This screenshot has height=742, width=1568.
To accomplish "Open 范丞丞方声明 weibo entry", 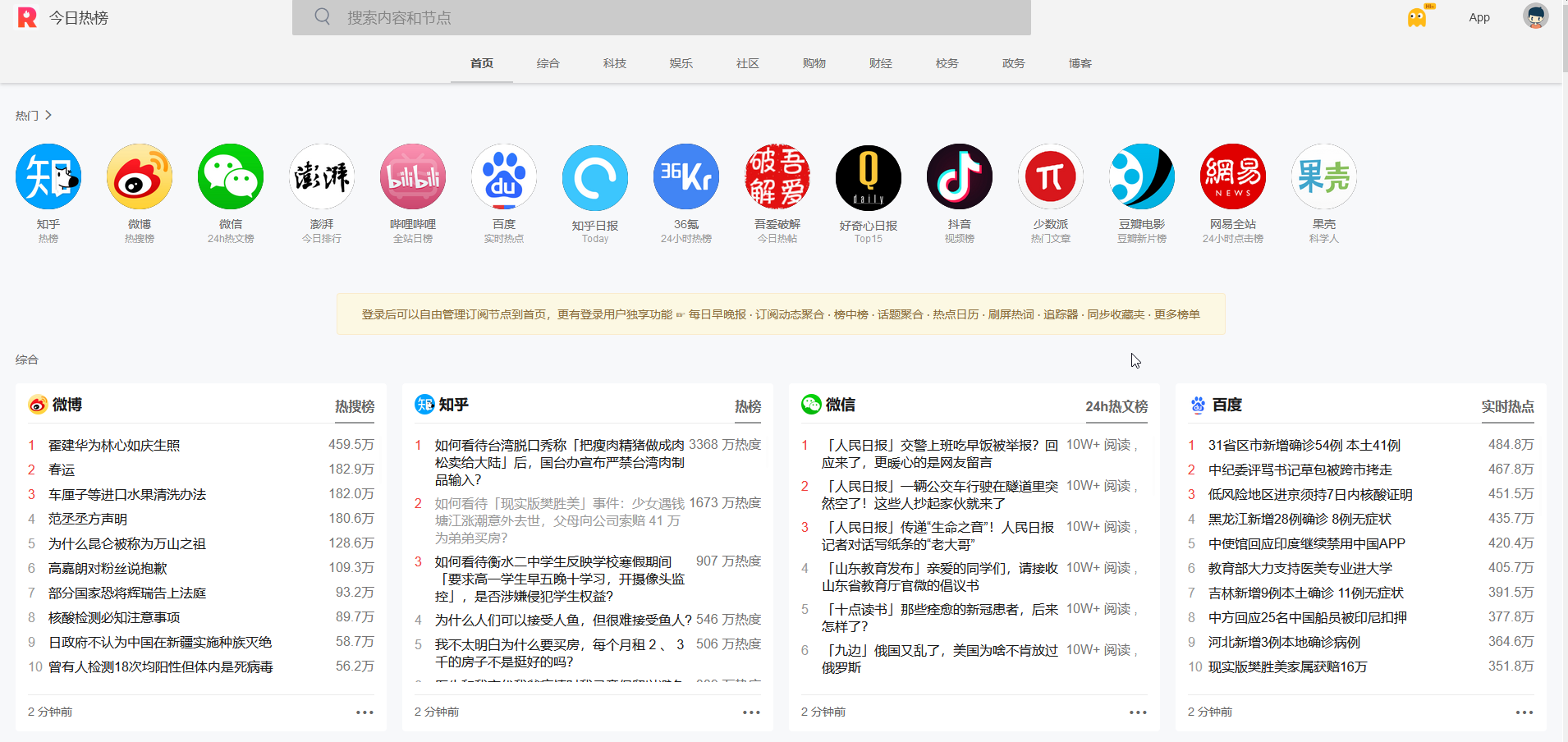I will click(88, 519).
